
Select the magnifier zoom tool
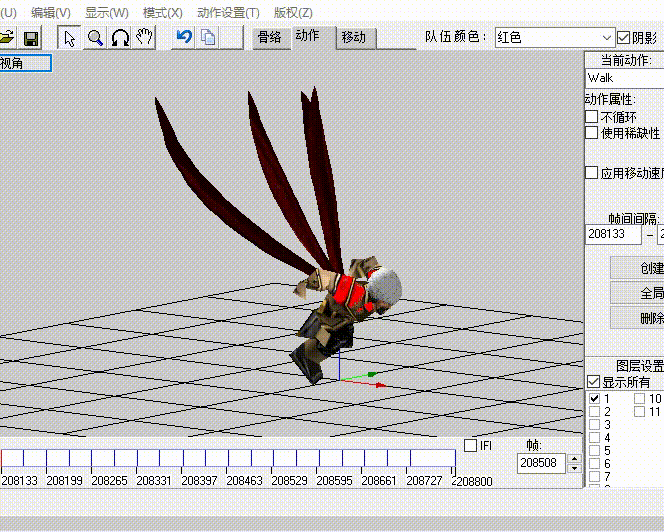pos(95,38)
